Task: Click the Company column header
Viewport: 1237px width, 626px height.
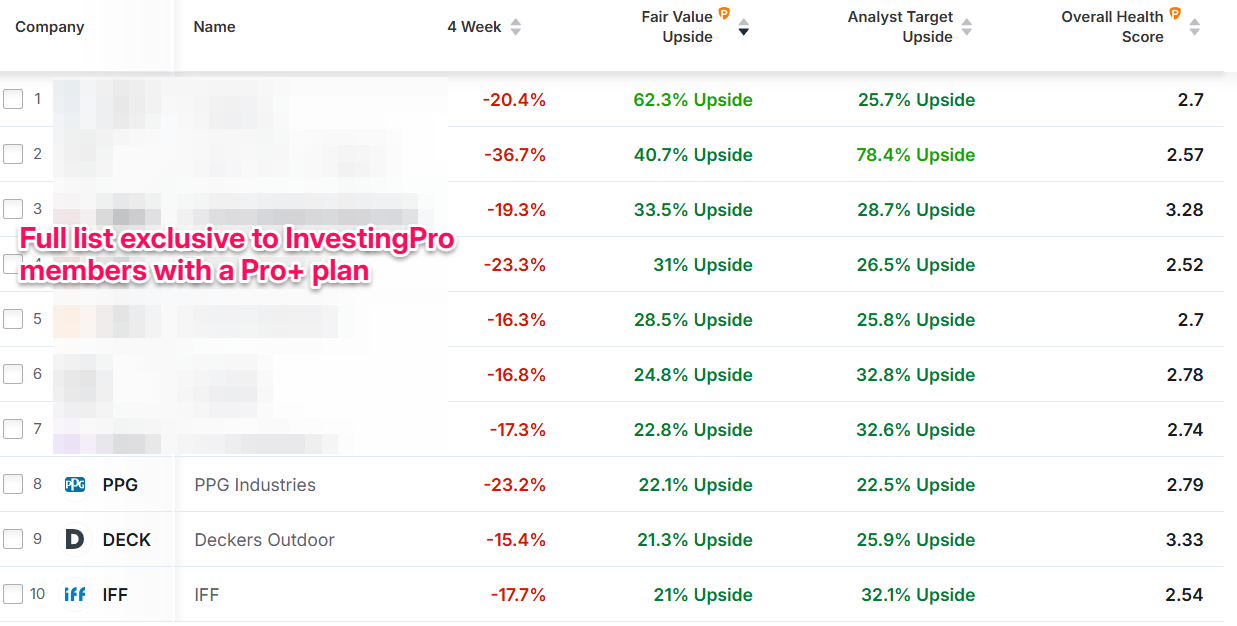Action: [50, 27]
